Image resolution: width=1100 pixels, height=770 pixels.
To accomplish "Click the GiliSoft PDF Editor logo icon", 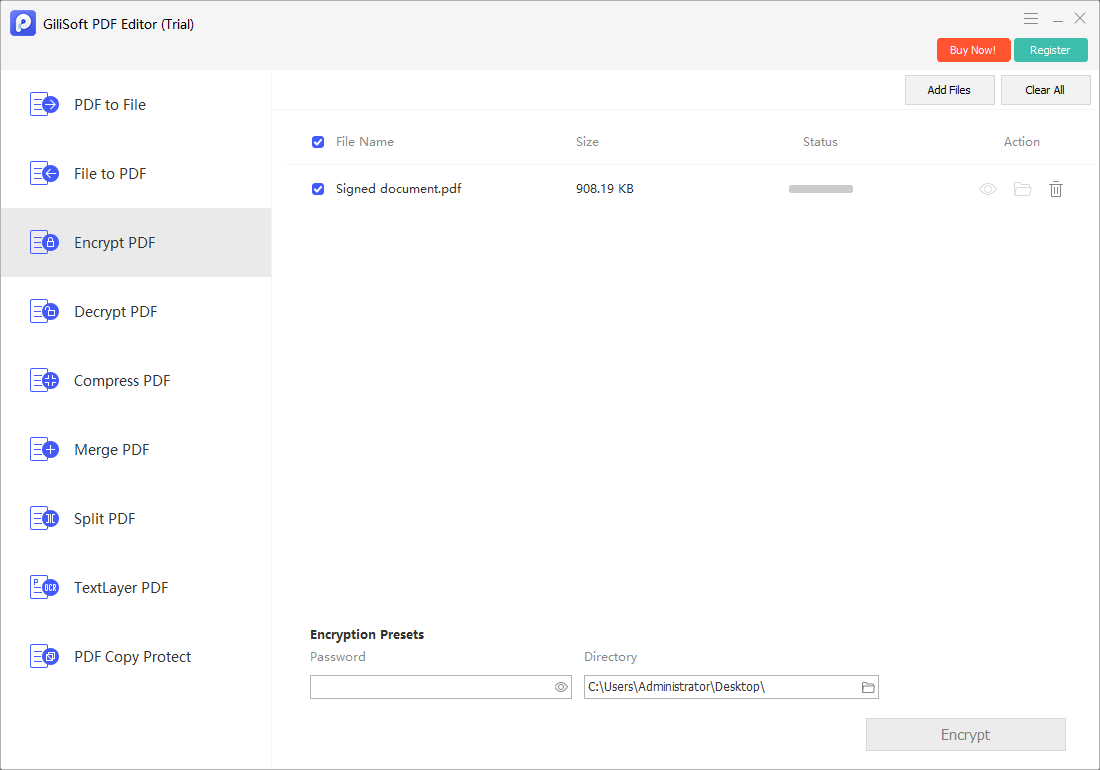I will [22, 23].
